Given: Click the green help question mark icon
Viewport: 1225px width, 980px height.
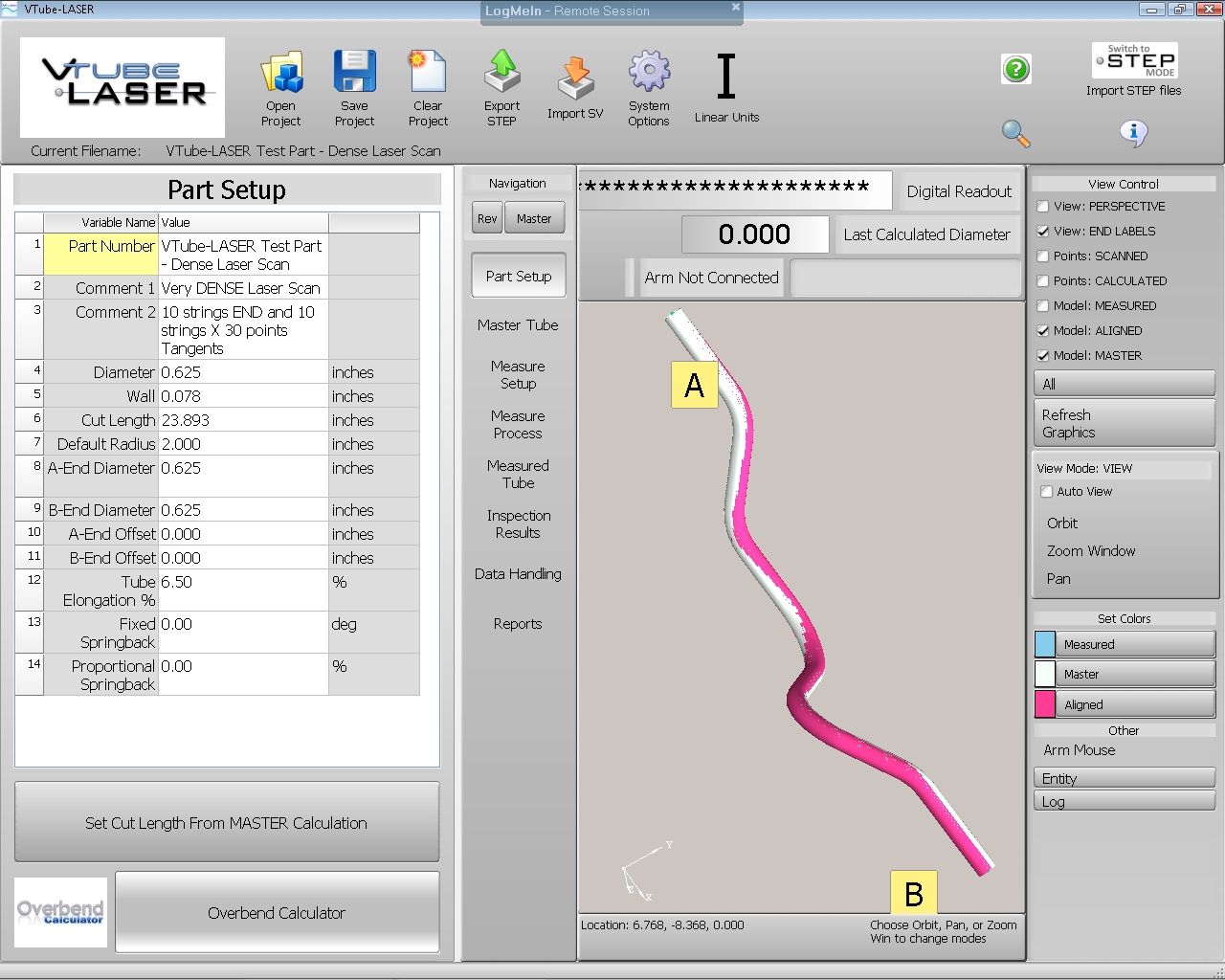Looking at the screenshot, I should click(1015, 69).
